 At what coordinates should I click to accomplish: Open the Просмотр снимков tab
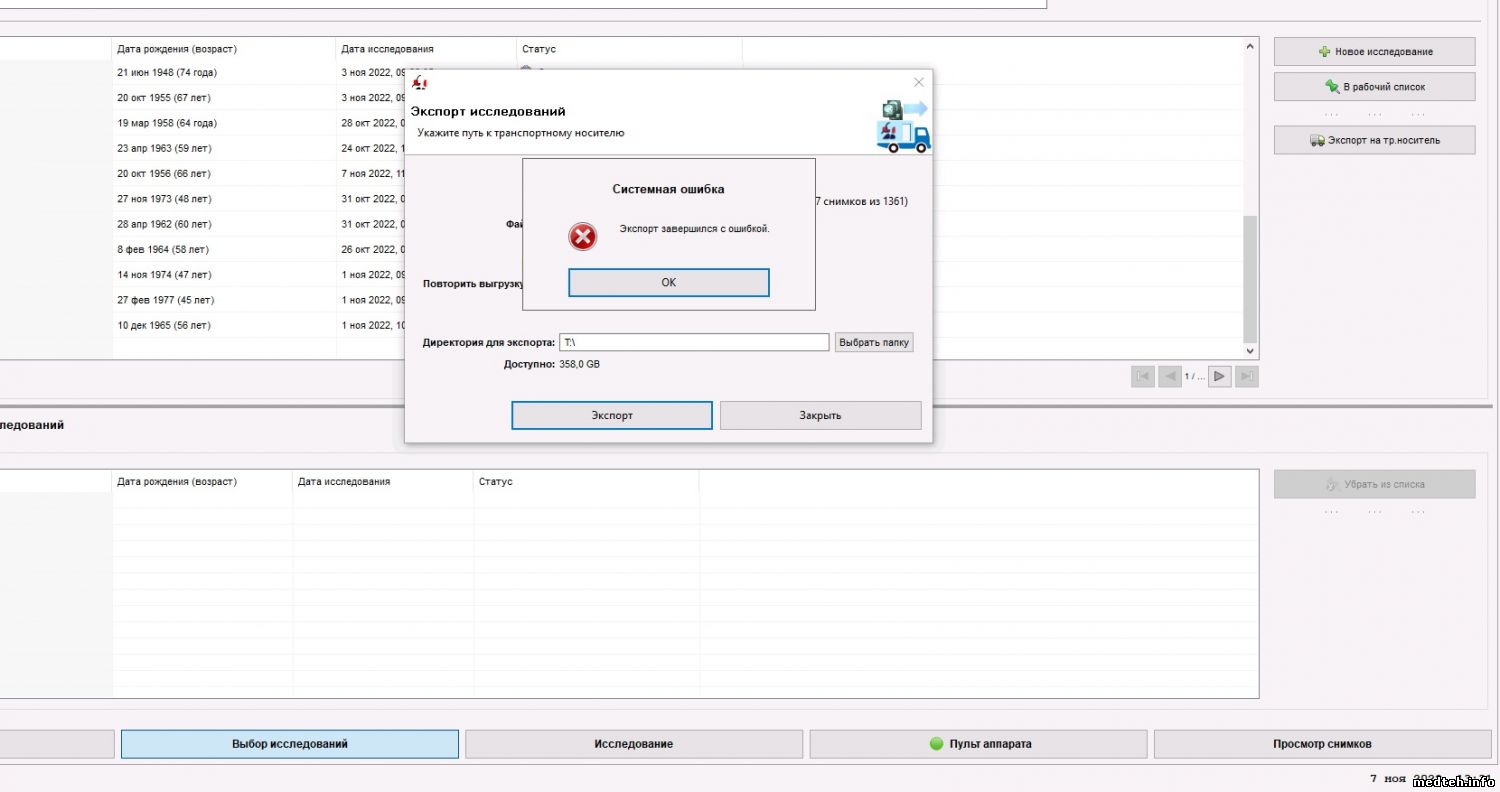click(1322, 744)
